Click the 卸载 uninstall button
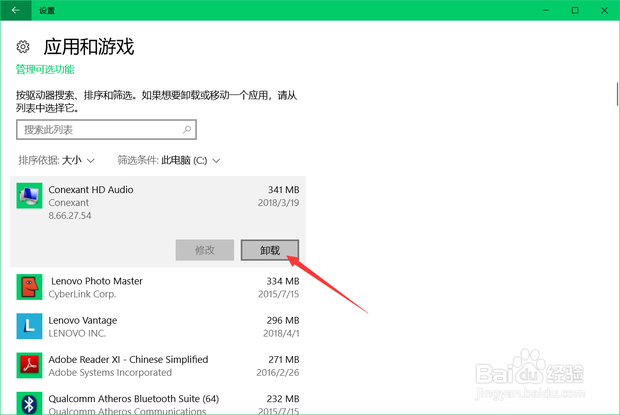 [x=270, y=250]
